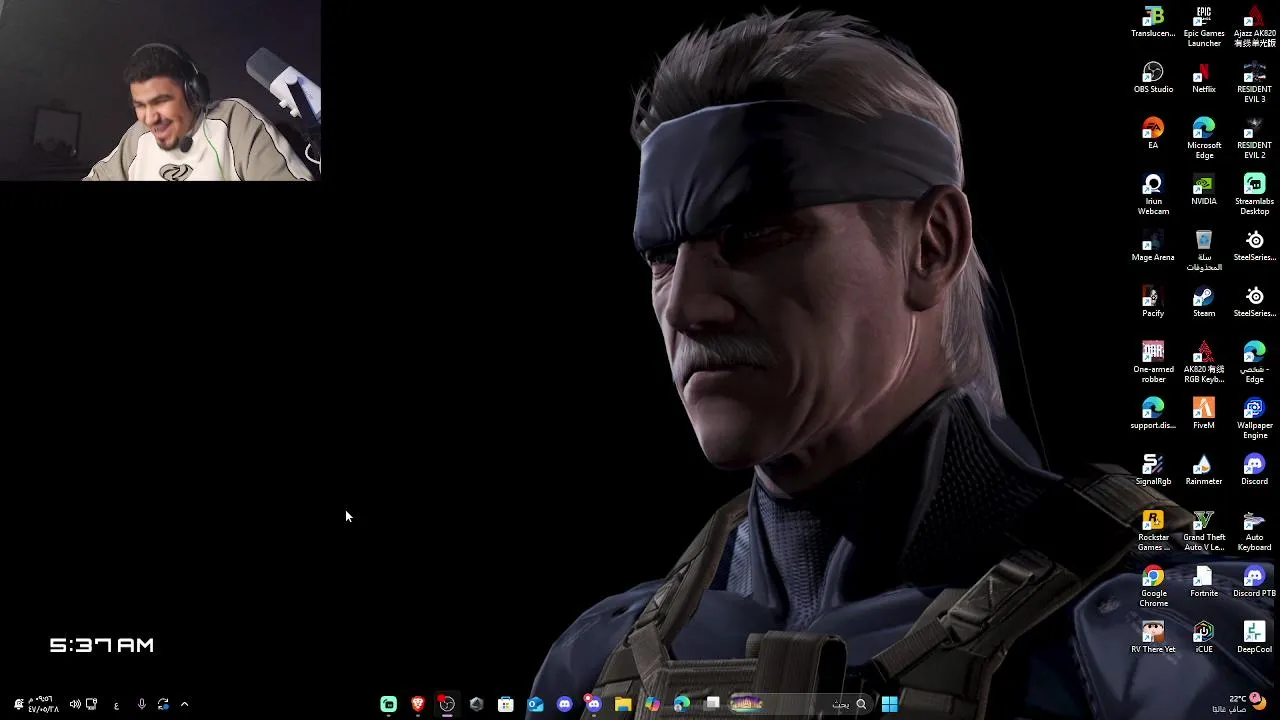
Task: Select the Fortnite file on desktop
Action: click(1204, 582)
